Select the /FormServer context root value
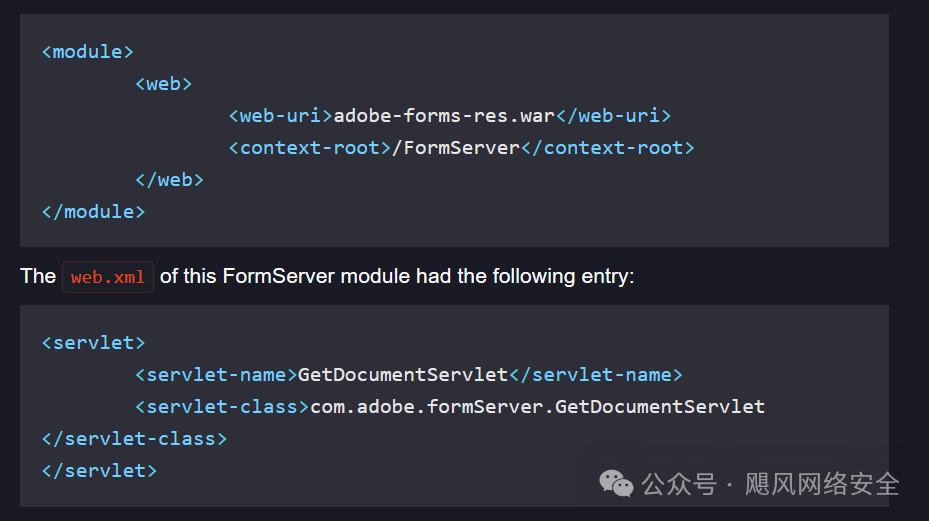The height and width of the screenshot is (521, 929). [456, 148]
